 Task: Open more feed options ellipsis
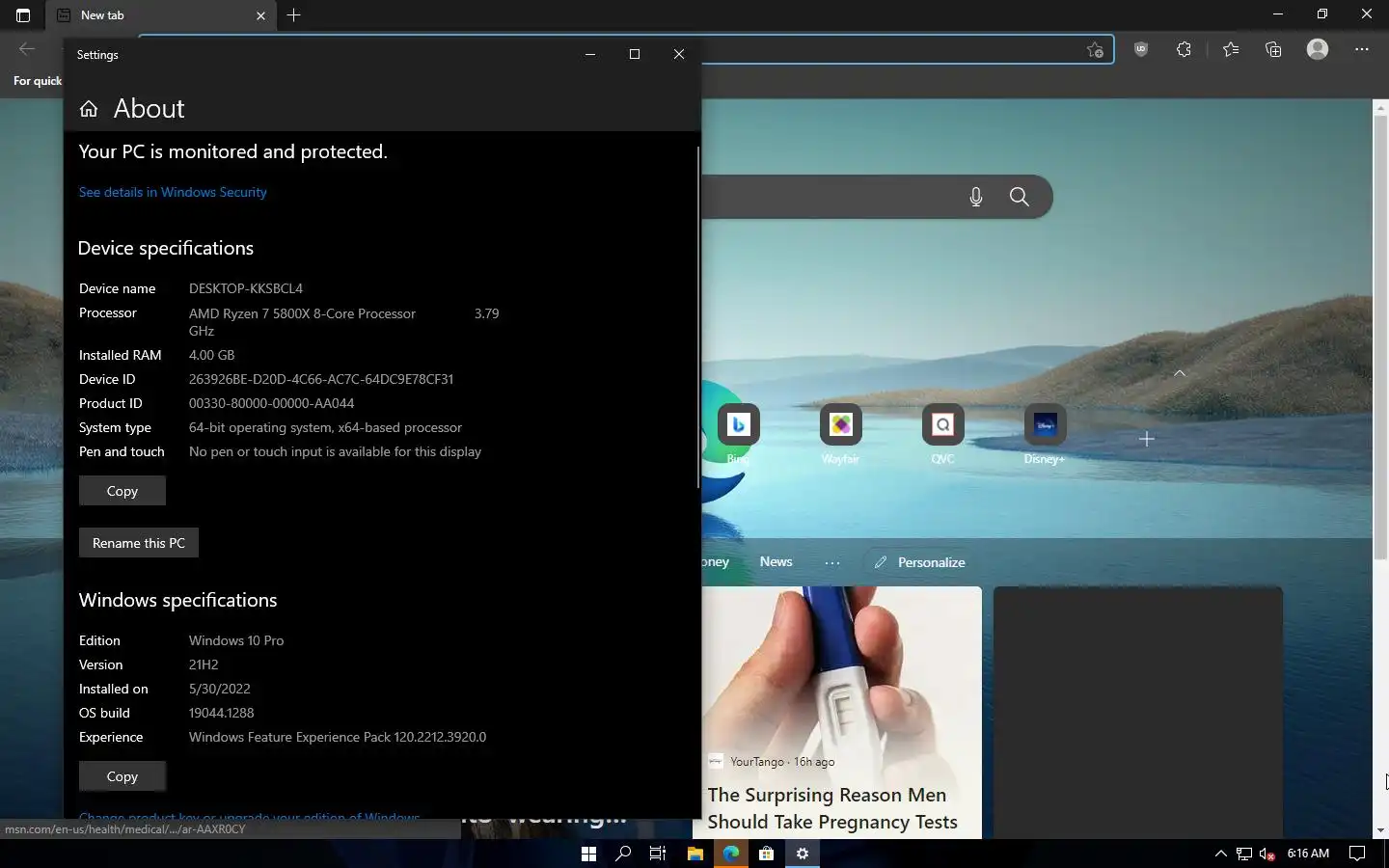coord(832,562)
